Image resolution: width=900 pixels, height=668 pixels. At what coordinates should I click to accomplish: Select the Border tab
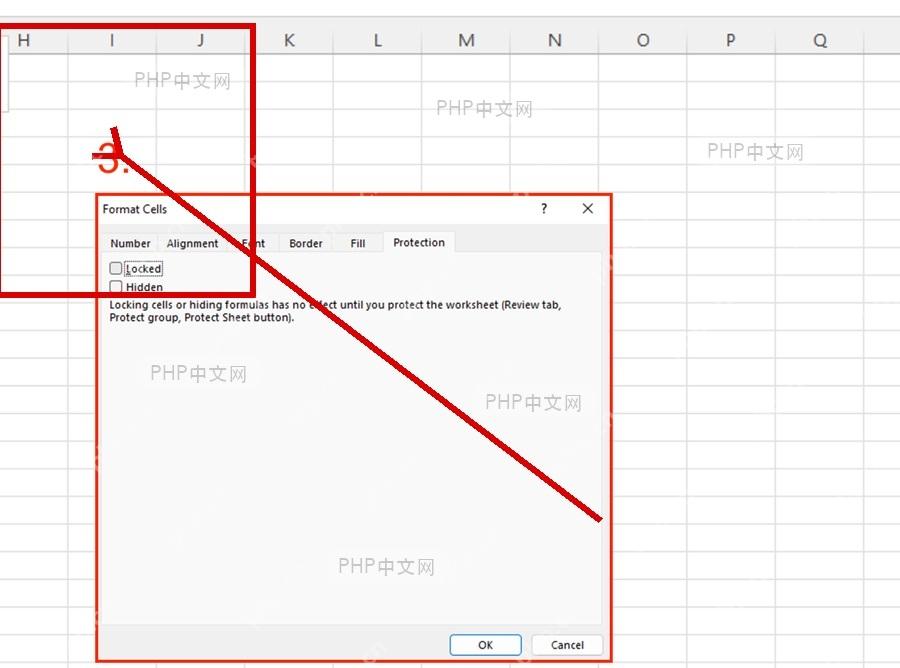pyautogui.click(x=306, y=243)
